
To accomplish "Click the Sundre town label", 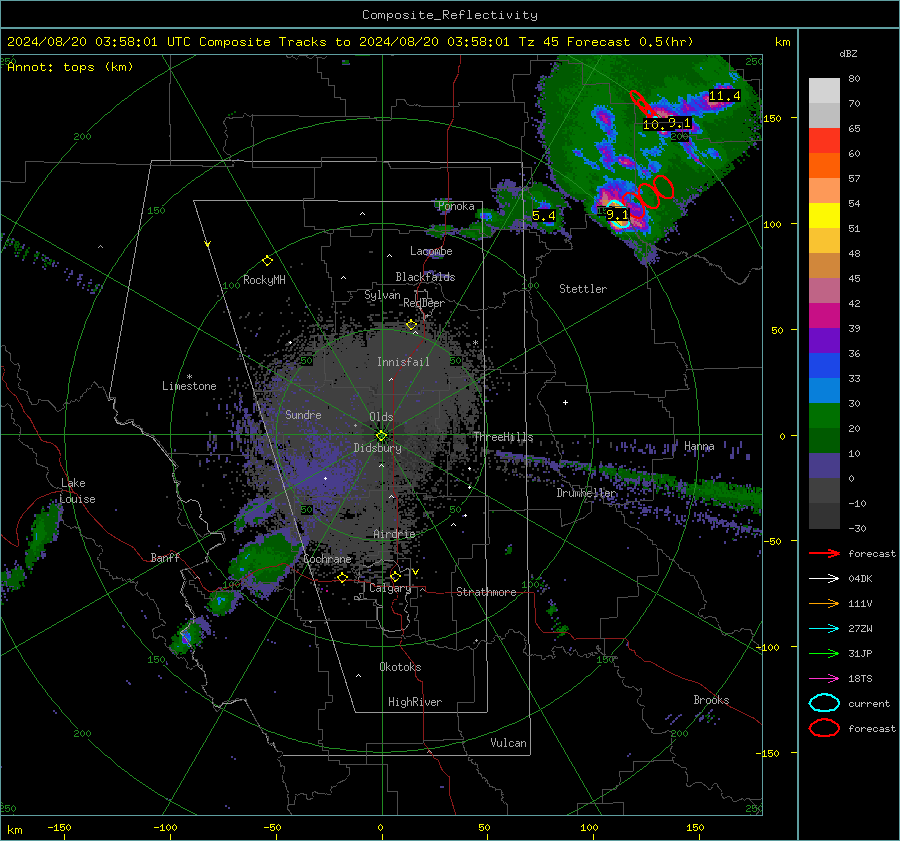I will 303,414.
